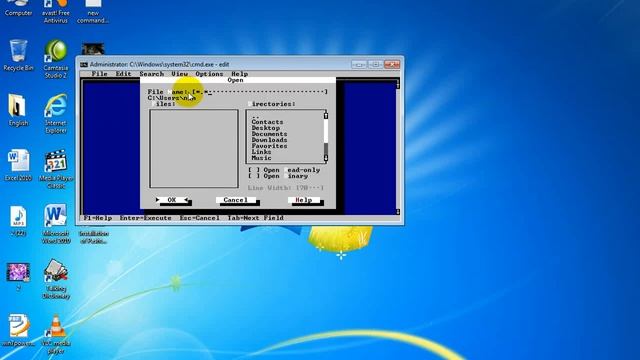
Task: Select the new command desktop icon
Action: 93,11
